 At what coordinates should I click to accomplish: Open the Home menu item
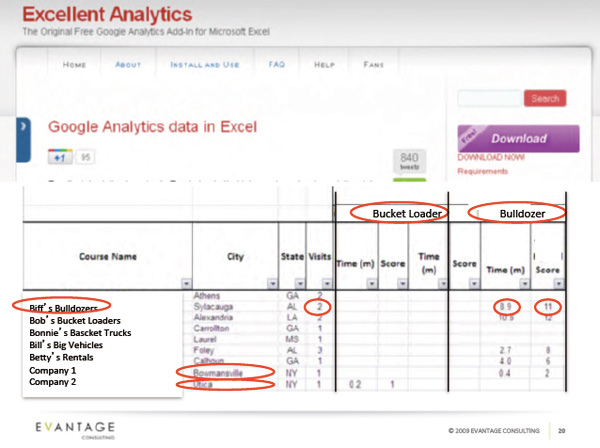(74, 65)
